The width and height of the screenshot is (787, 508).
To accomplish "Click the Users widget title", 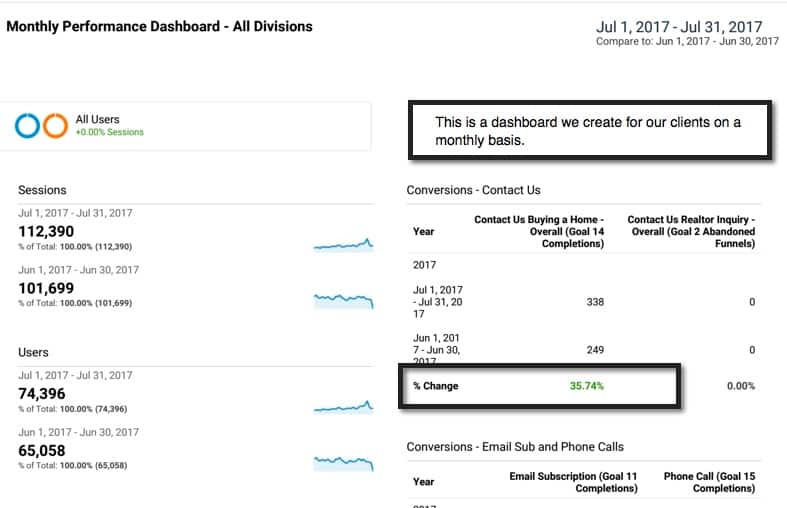I will coord(34,352).
